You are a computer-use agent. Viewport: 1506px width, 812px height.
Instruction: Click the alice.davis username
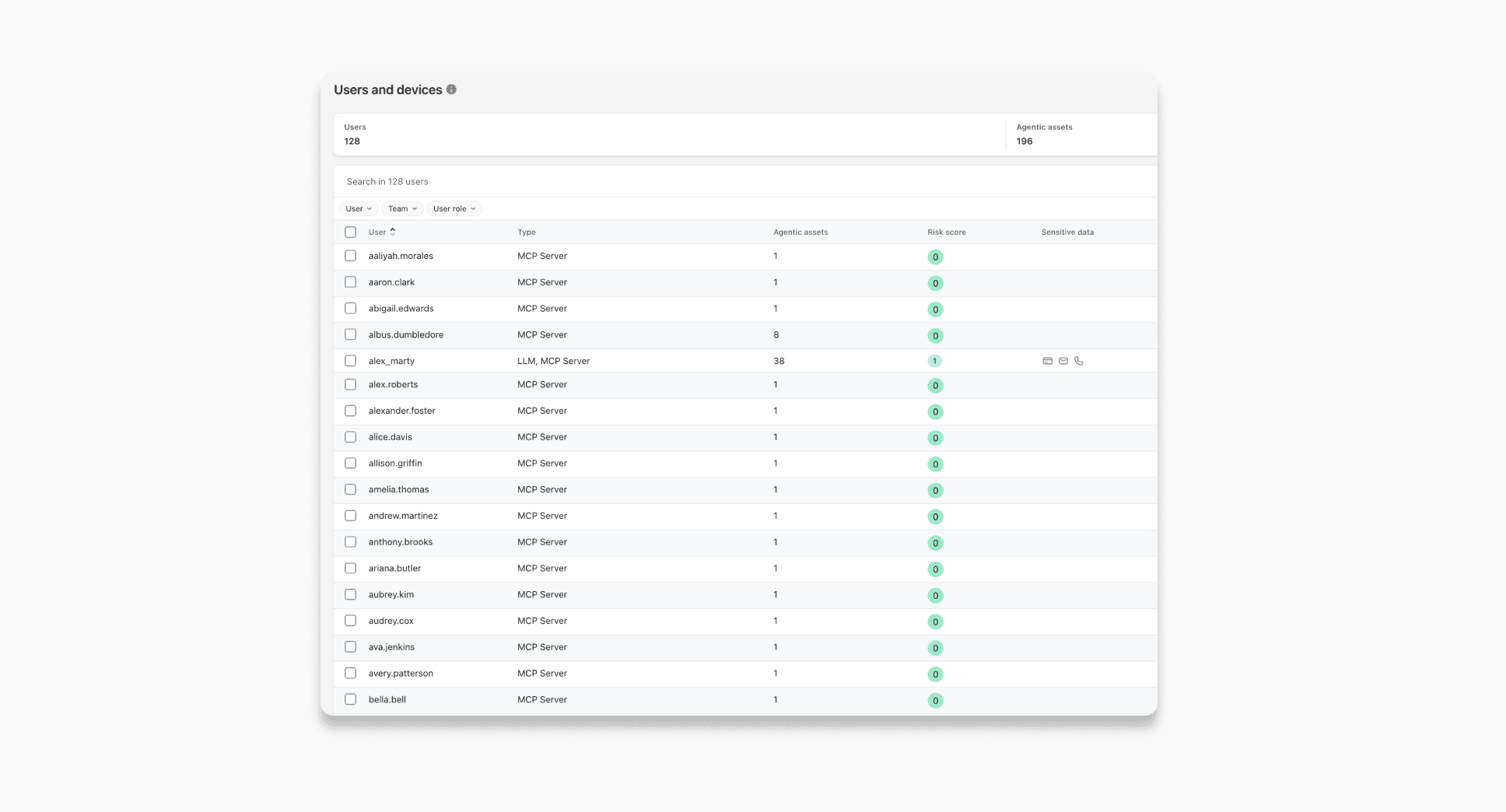pyautogui.click(x=391, y=437)
